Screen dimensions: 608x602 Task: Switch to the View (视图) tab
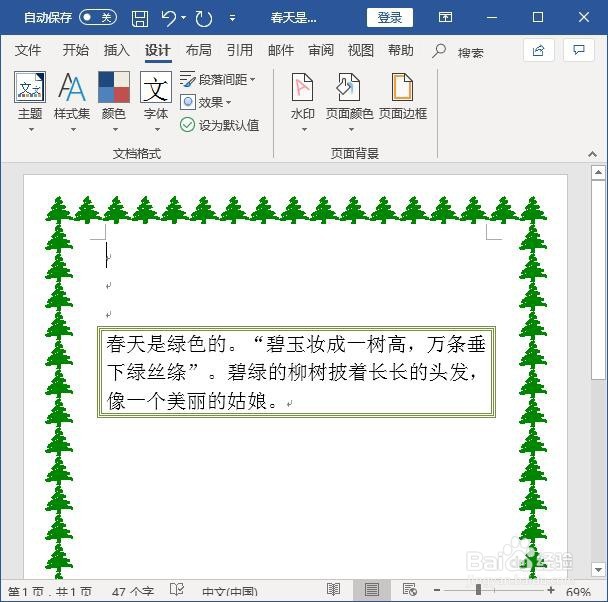pos(361,50)
